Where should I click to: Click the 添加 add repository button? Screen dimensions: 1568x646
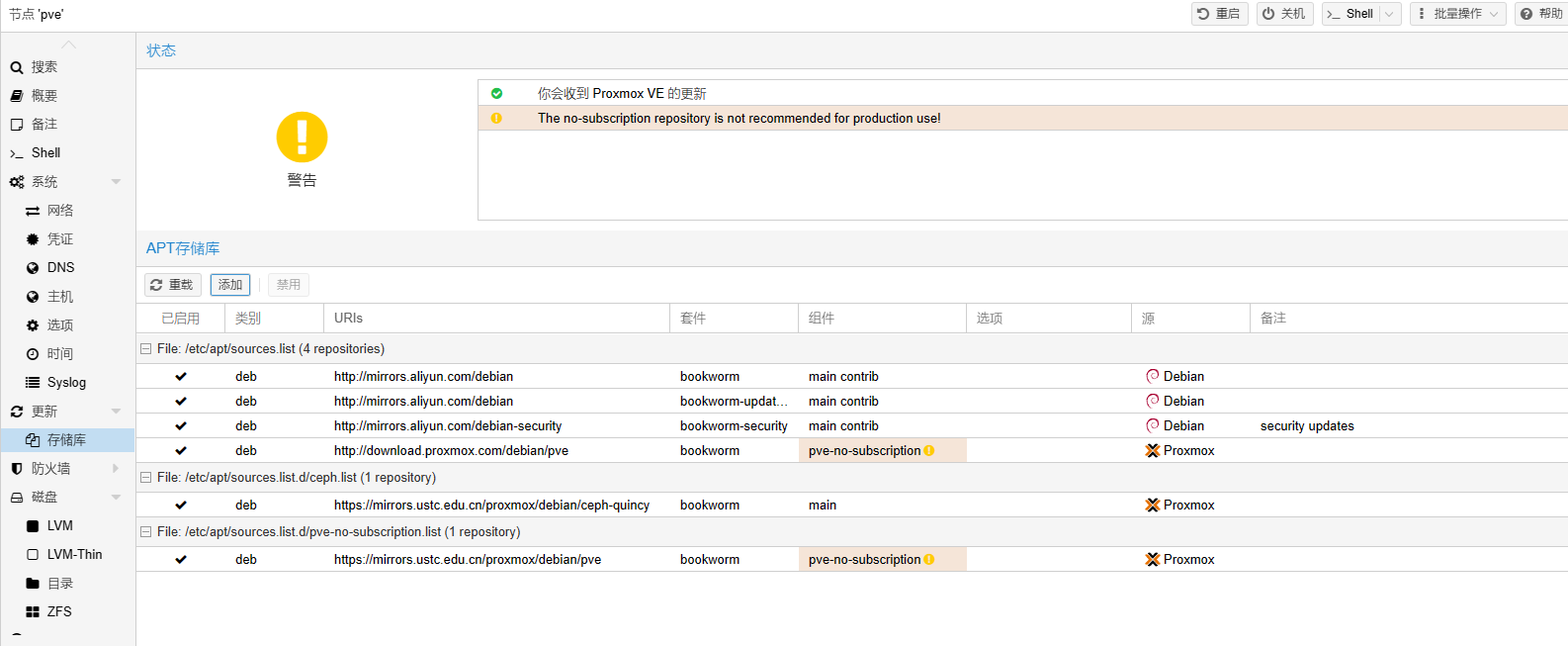(230, 285)
